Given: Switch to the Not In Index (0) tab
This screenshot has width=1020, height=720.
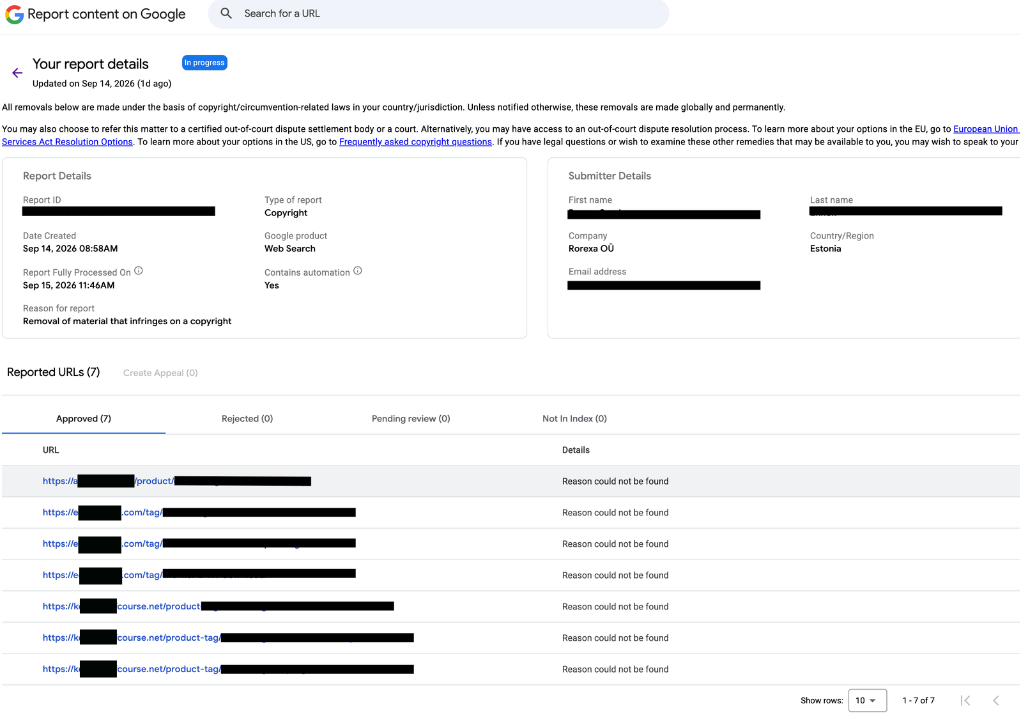Looking at the screenshot, I should click(x=574, y=419).
